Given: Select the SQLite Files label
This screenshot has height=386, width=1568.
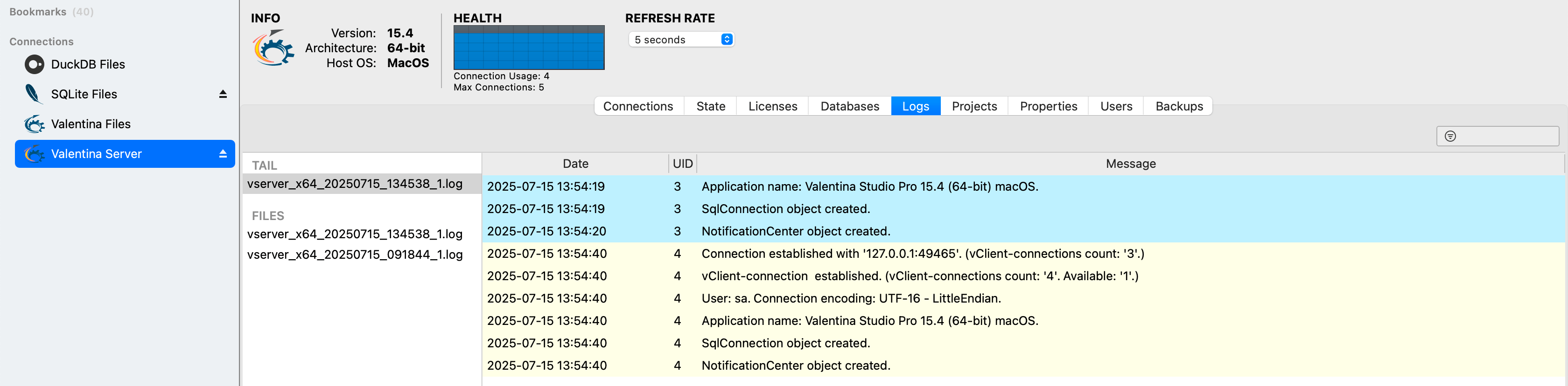Looking at the screenshot, I should [84, 94].
